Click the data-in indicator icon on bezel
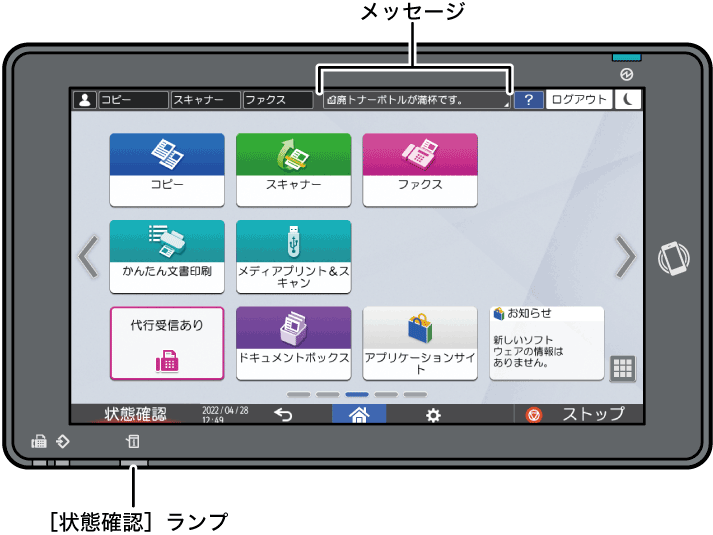This screenshot has height=535, width=713. pos(63,441)
